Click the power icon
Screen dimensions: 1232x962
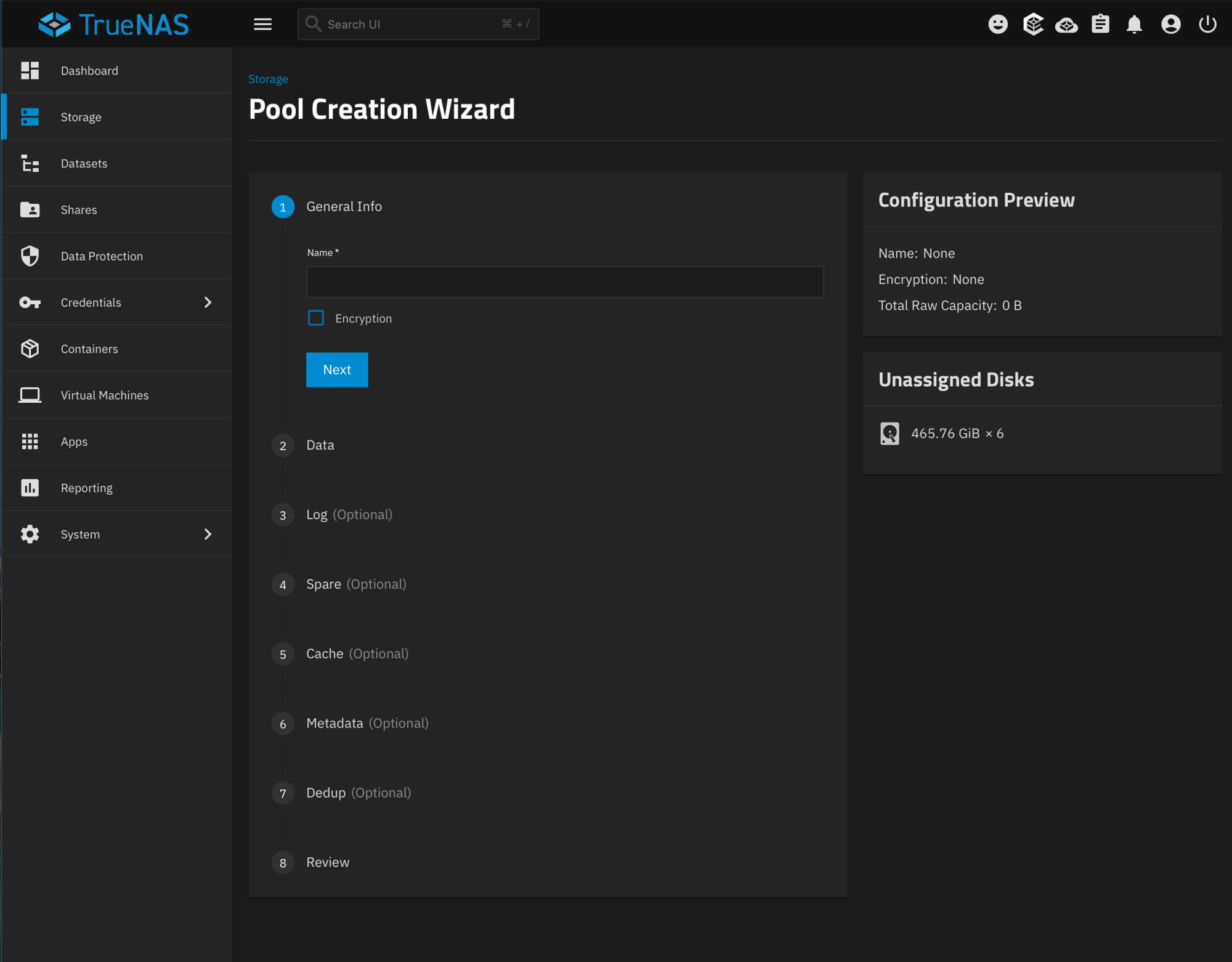pos(1207,24)
